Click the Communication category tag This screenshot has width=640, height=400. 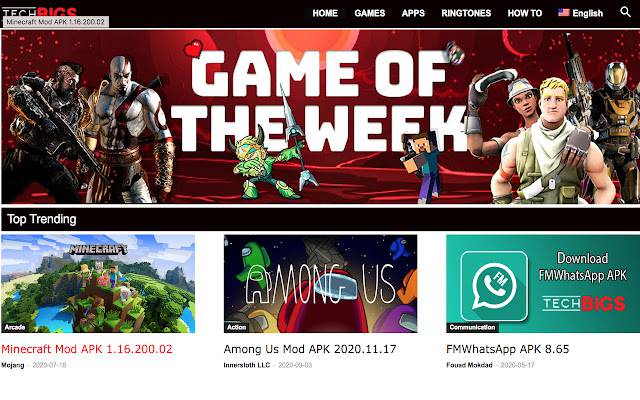tap(472, 327)
